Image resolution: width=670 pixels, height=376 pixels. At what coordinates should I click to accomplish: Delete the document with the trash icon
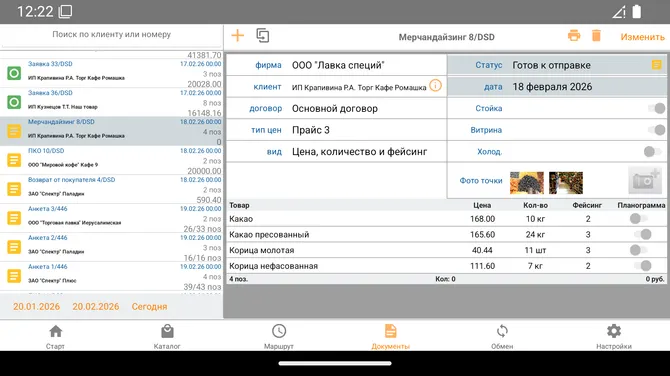596,35
